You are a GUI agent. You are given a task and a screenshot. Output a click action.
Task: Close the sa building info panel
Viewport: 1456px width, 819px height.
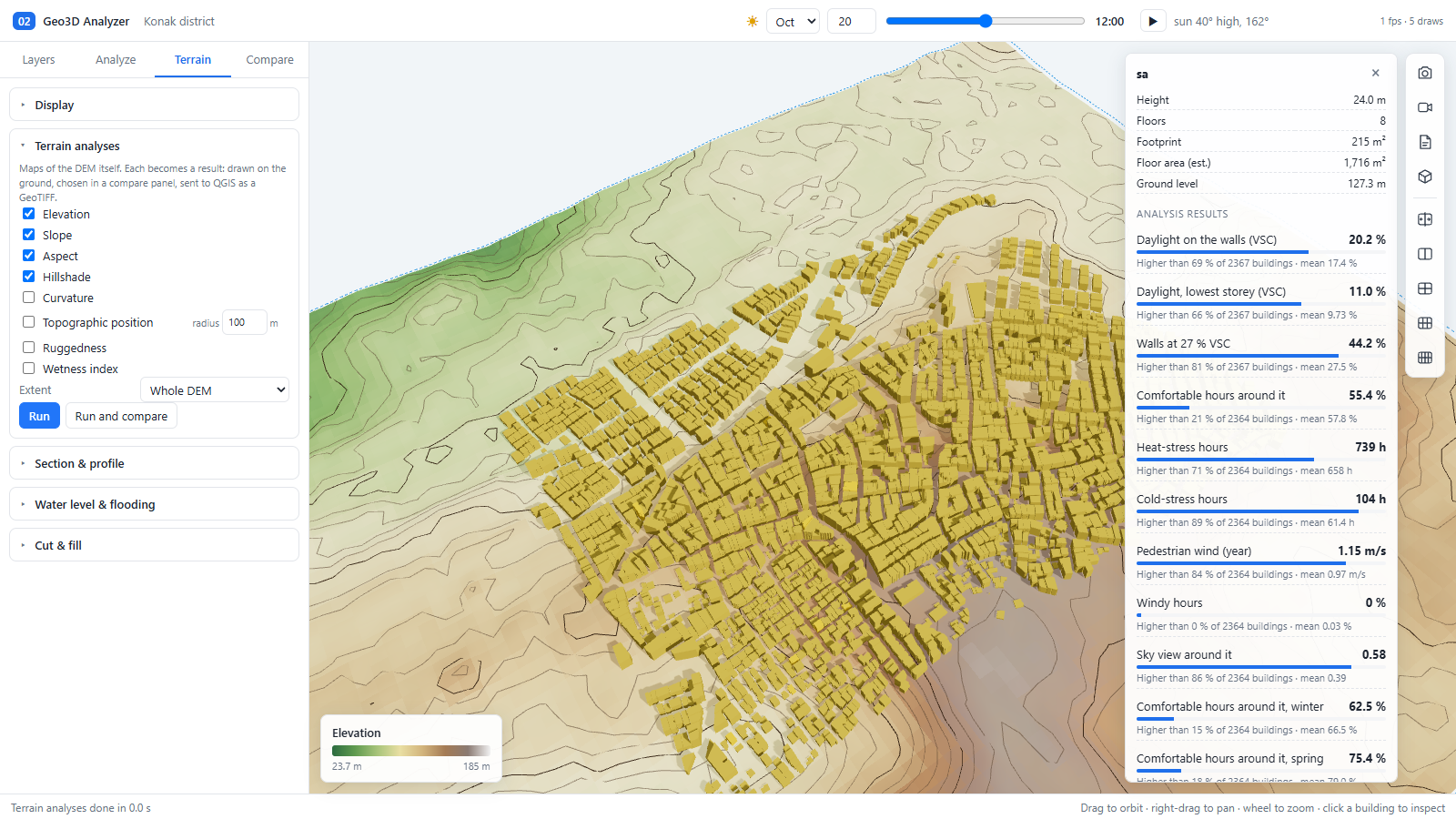1375,73
